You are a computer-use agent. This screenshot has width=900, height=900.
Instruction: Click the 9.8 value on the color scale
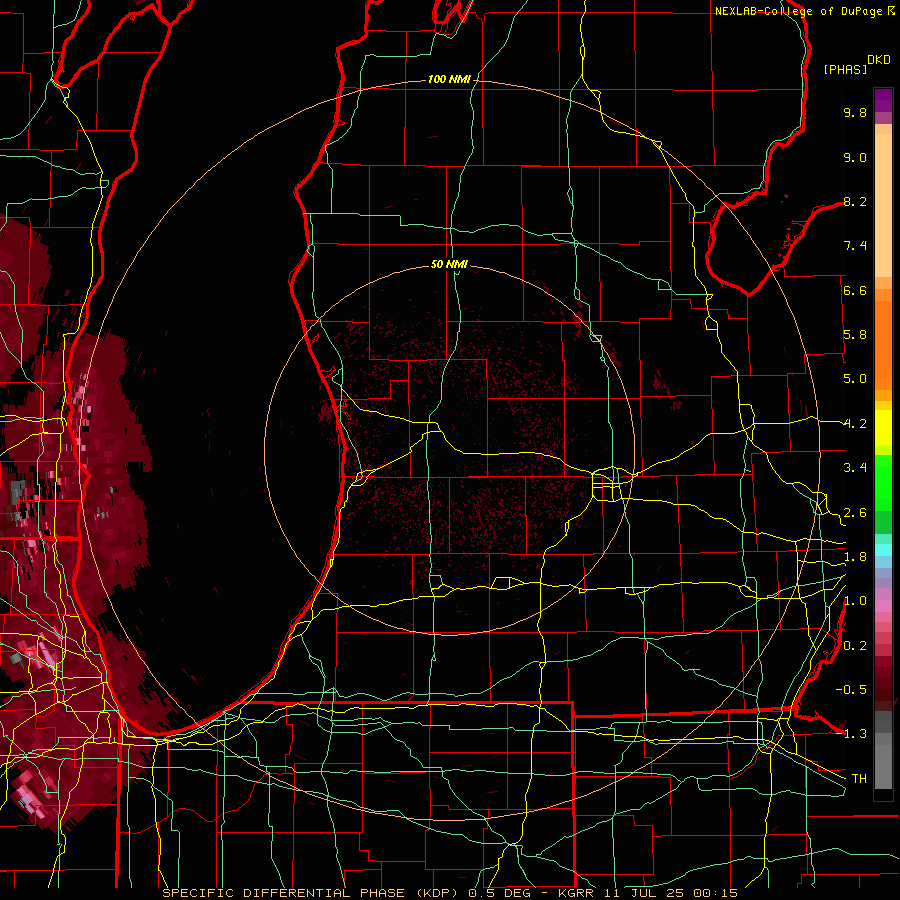(x=855, y=112)
